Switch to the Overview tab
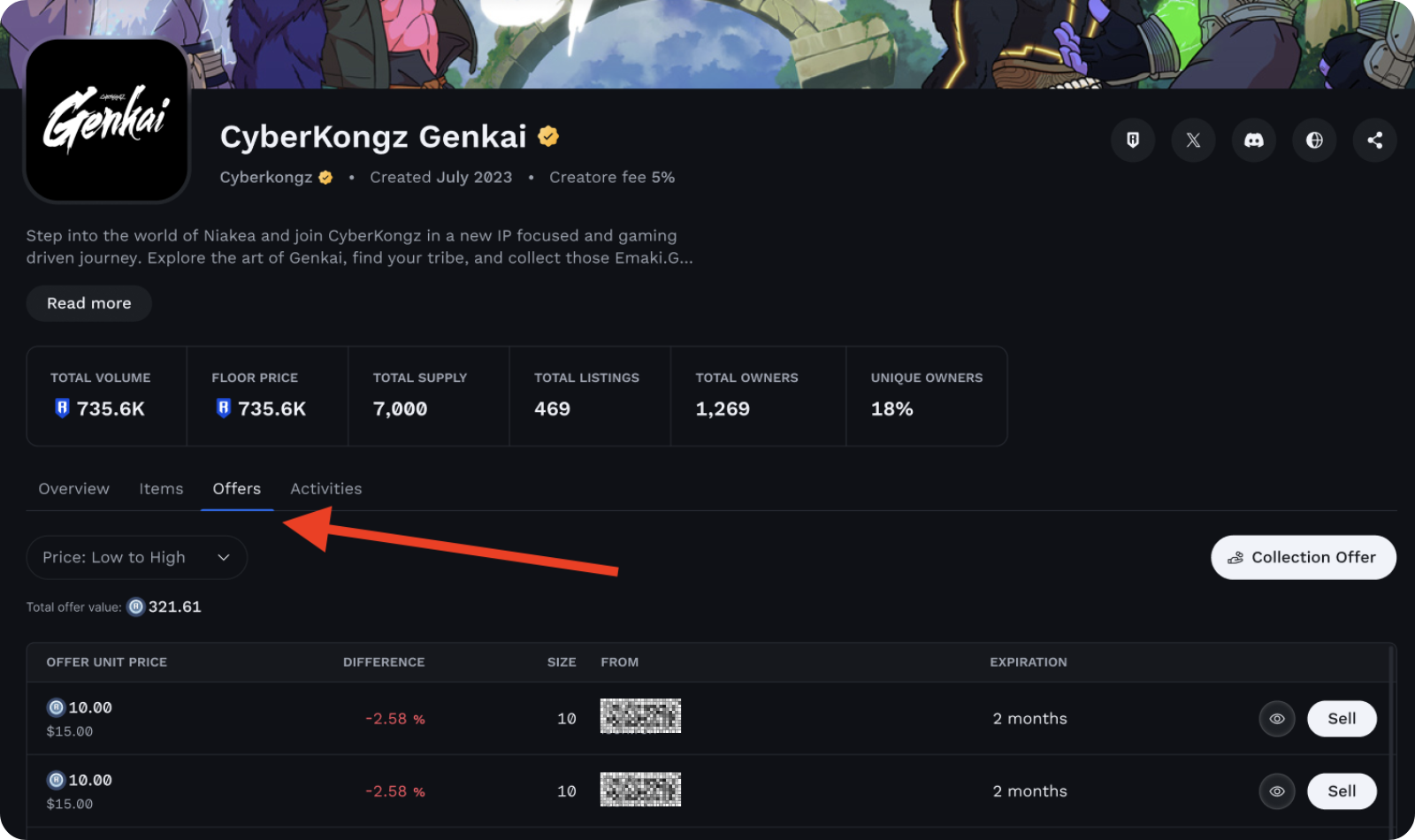The height and width of the screenshot is (840, 1415). 73,489
